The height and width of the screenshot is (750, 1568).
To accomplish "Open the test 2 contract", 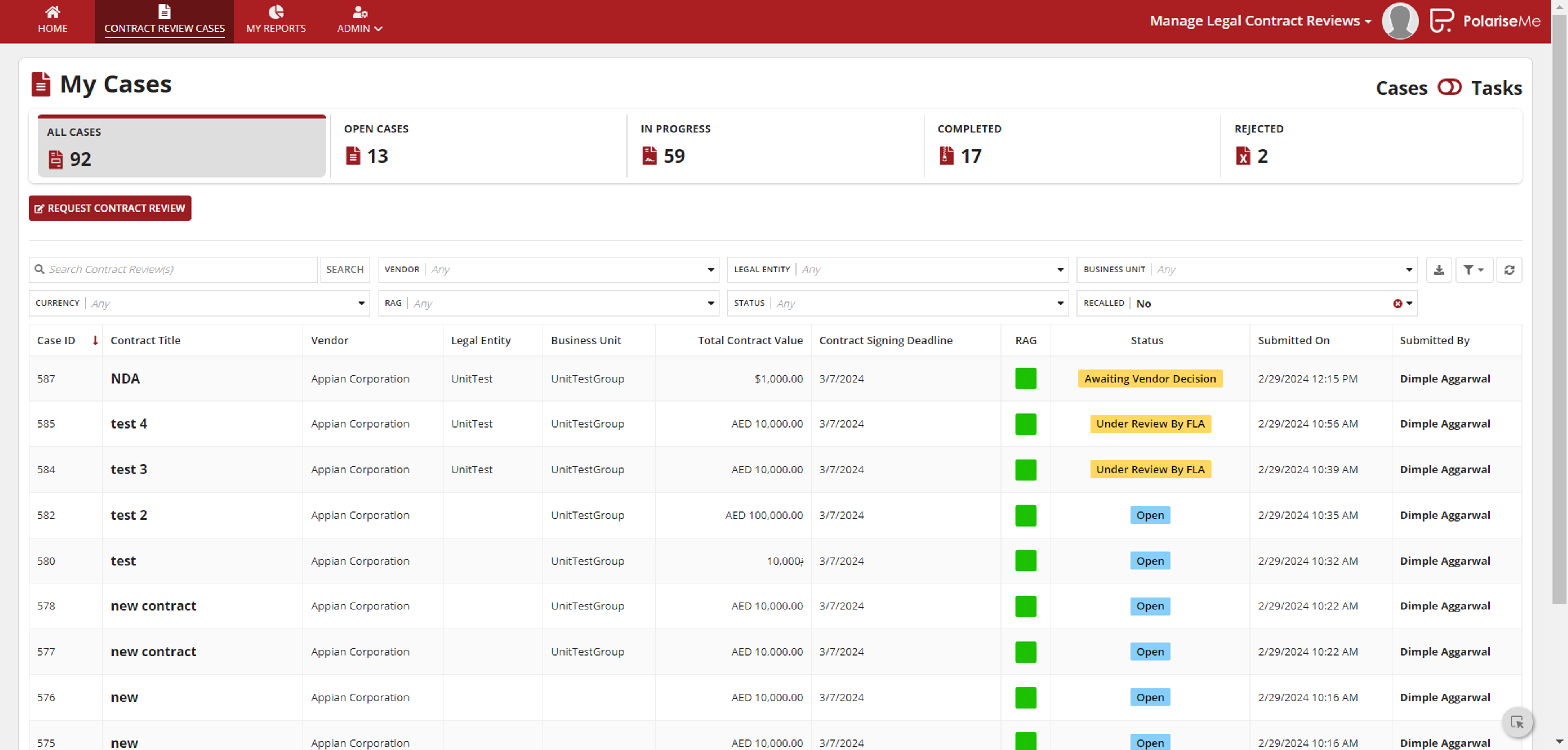I will [x=129, y=515].
